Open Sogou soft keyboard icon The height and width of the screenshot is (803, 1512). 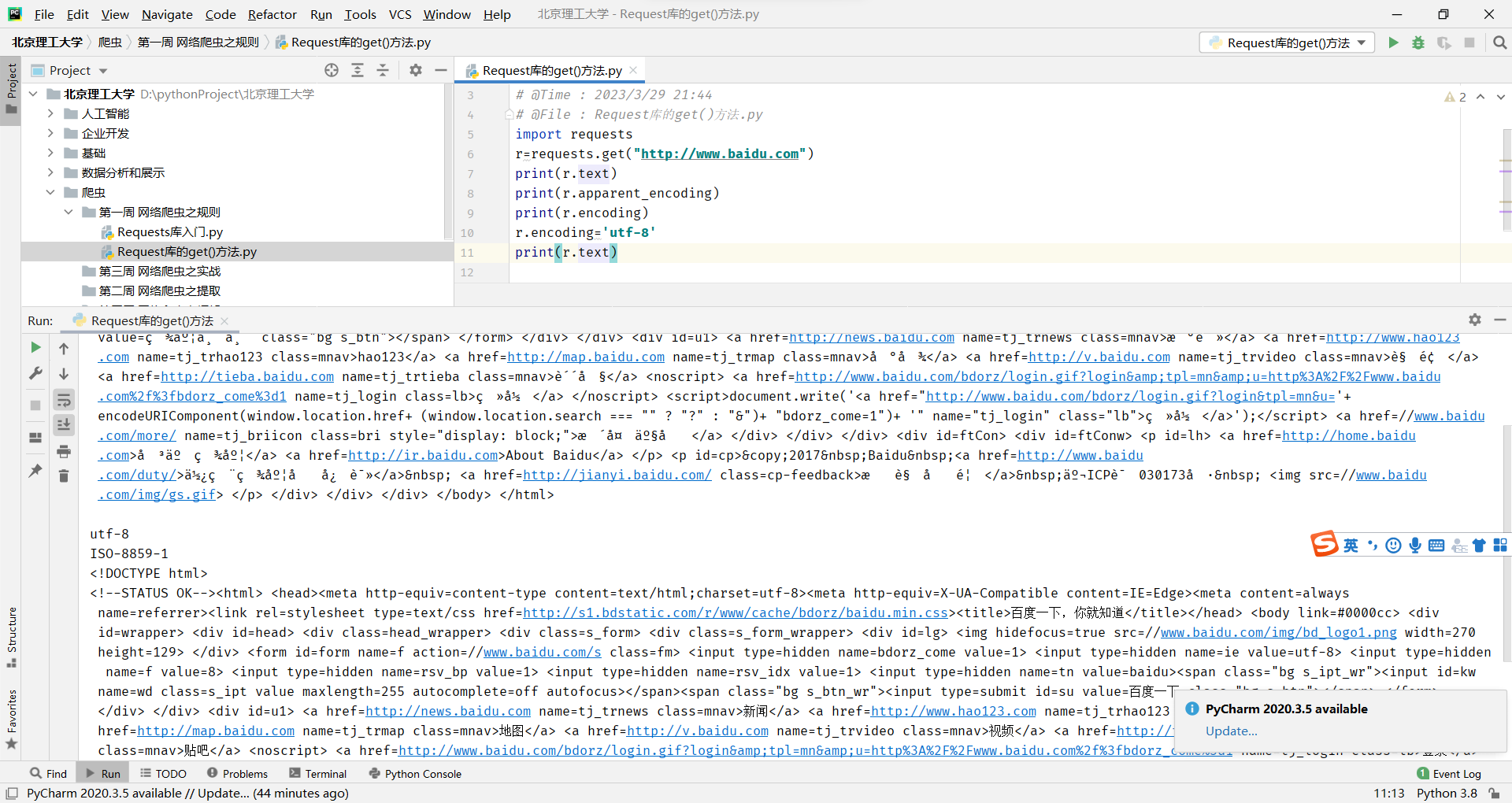coord(1436,546)
